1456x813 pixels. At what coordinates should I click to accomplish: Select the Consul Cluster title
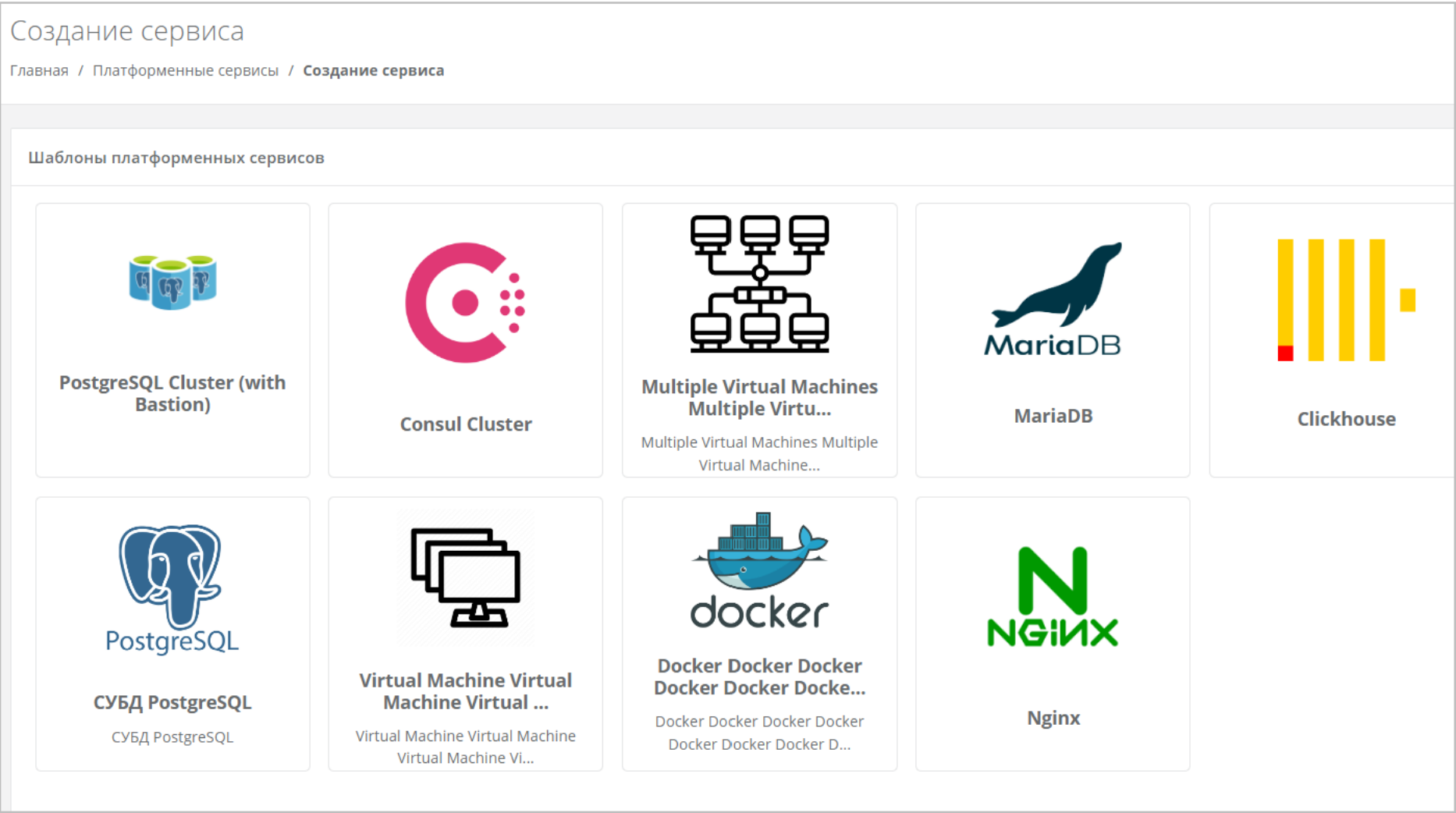click(466, 424)
